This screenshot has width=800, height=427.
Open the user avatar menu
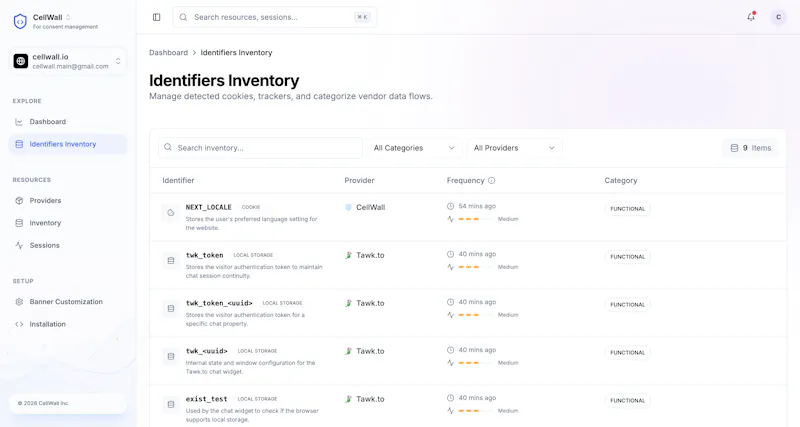point(778,17)
